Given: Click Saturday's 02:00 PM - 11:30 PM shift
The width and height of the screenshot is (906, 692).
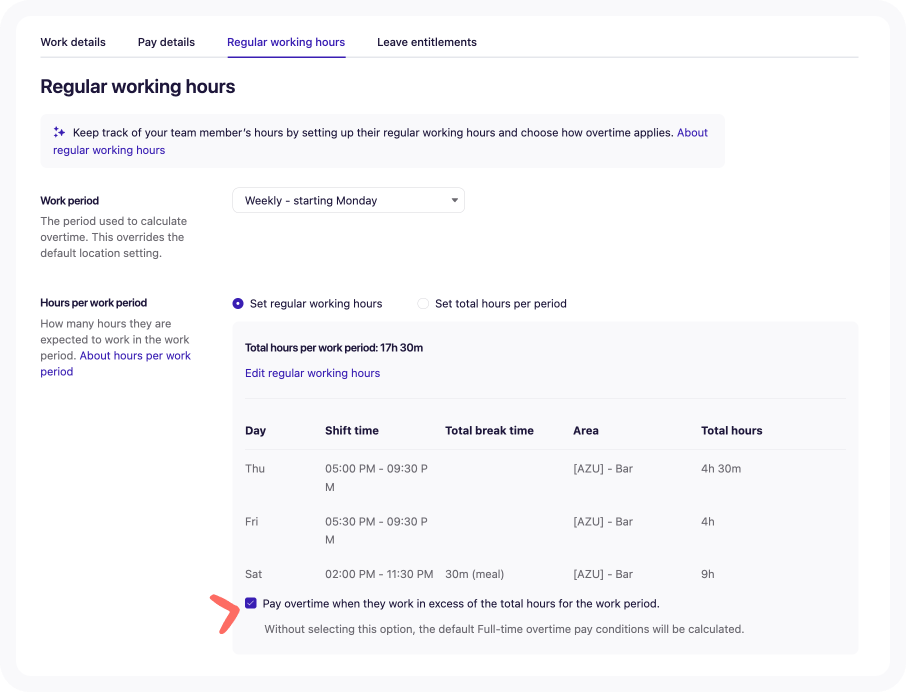Looking at the screenshot, I should (x=379, y=575).
